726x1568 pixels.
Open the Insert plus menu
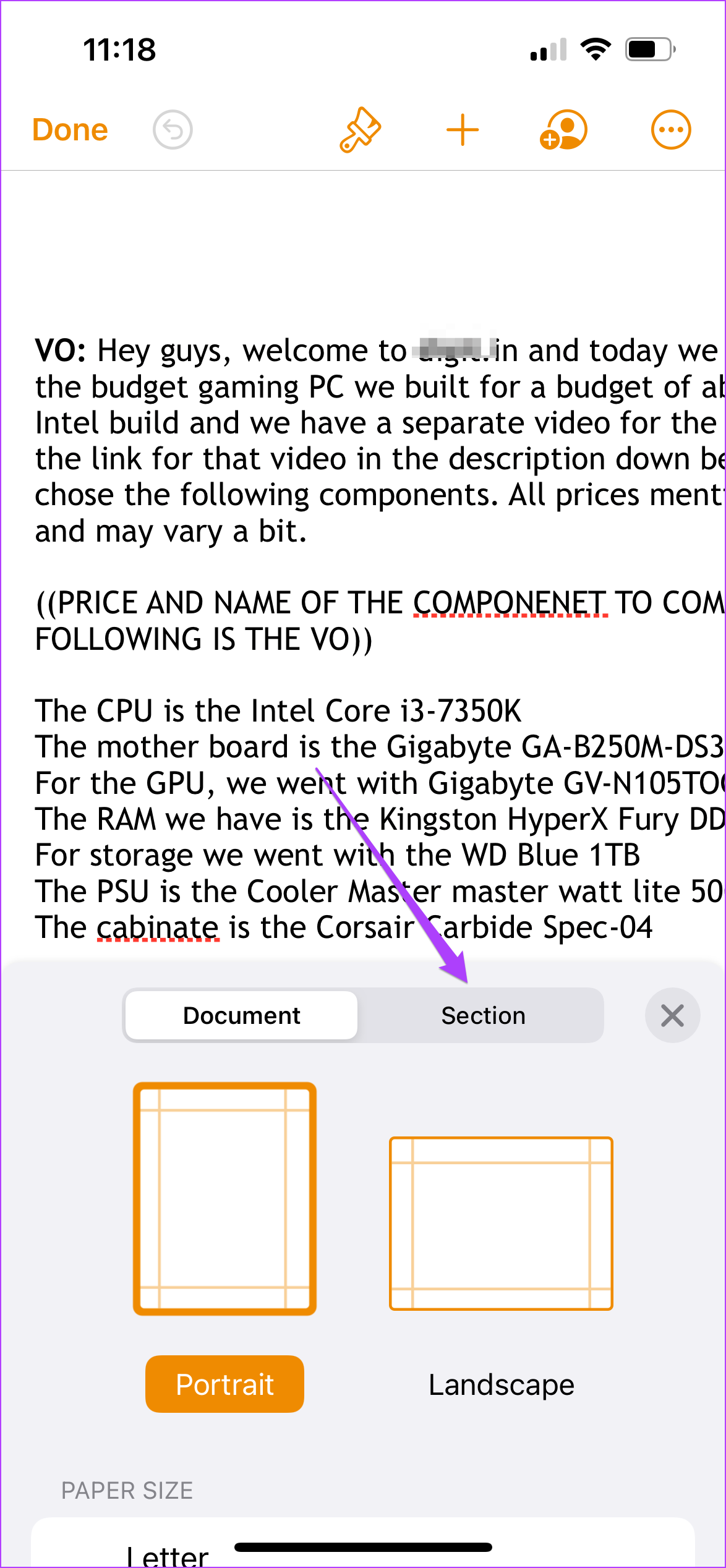coord(463,130)
